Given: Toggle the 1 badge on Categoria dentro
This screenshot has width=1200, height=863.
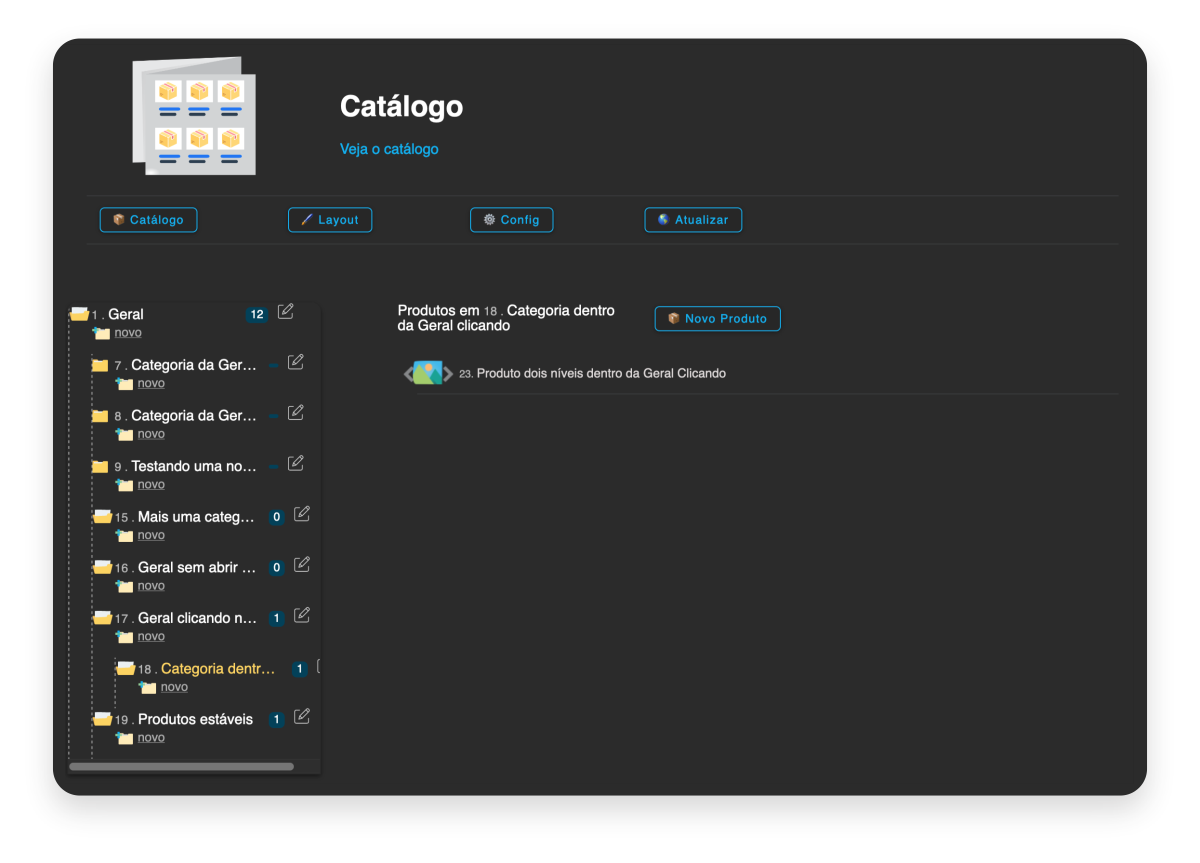Looking at the screenshot, I should [299, 668].
